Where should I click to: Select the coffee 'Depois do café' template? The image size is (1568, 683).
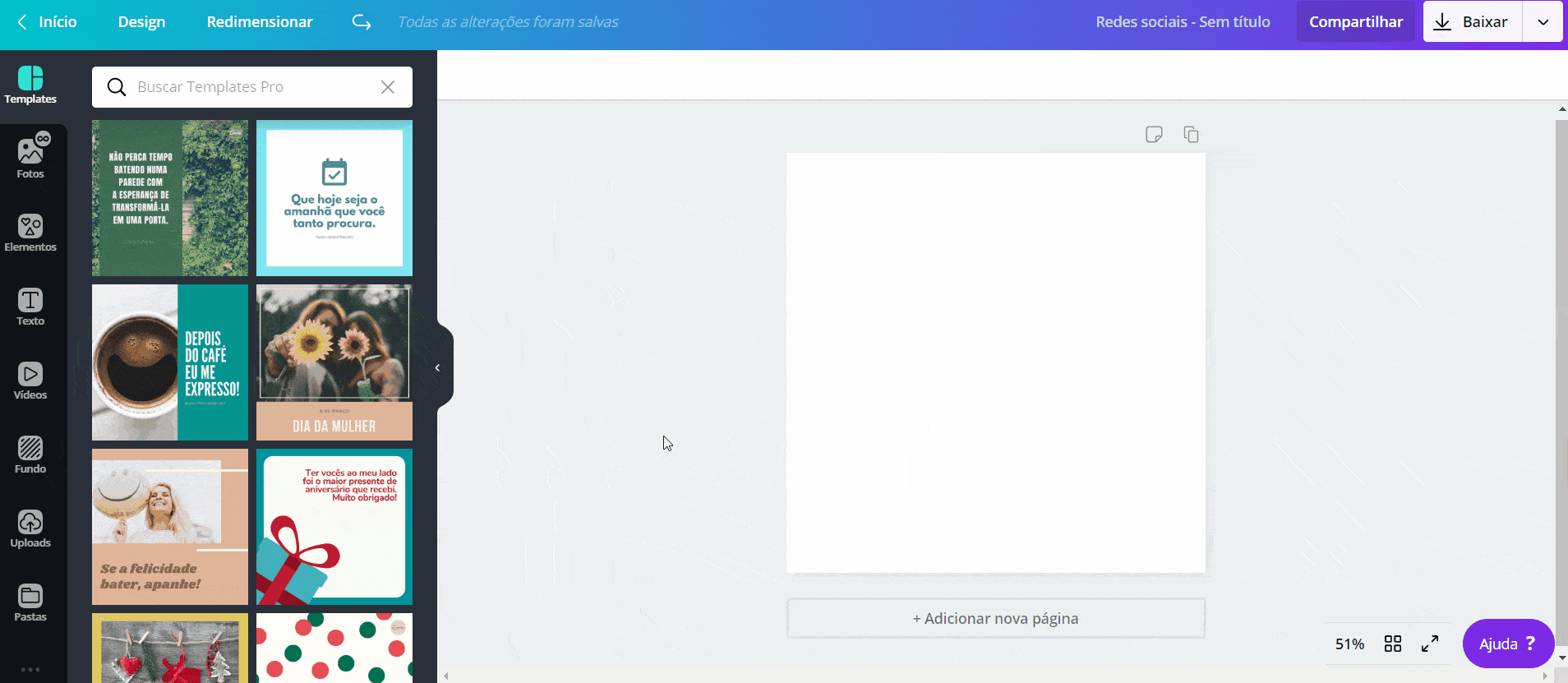point(170,362)
